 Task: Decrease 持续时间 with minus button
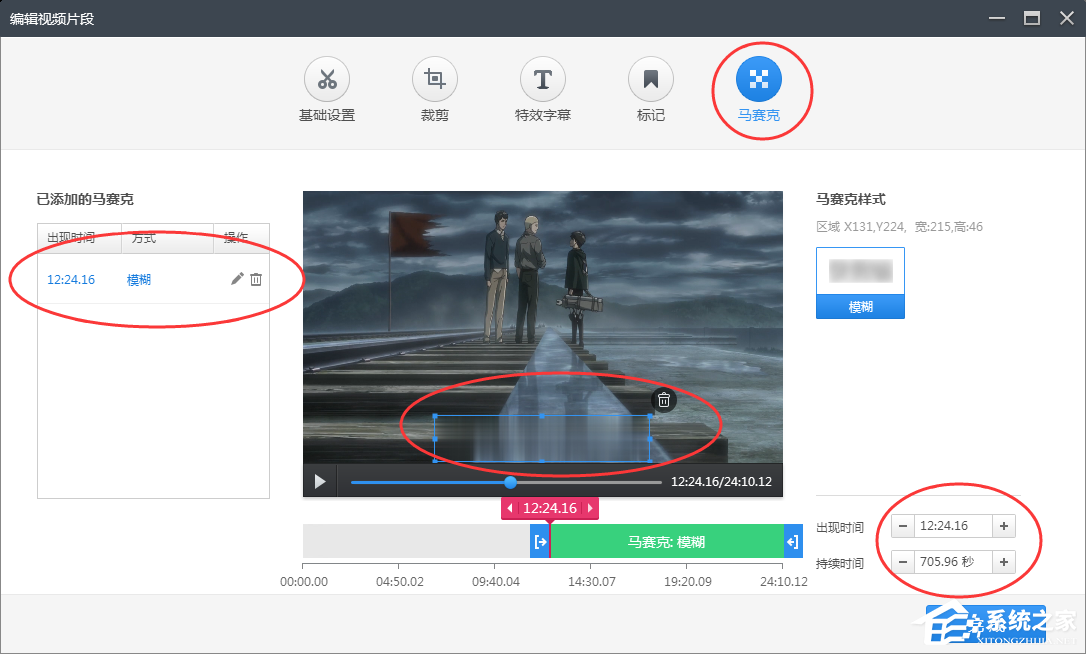pyautogui.click(x=903, y=561)
